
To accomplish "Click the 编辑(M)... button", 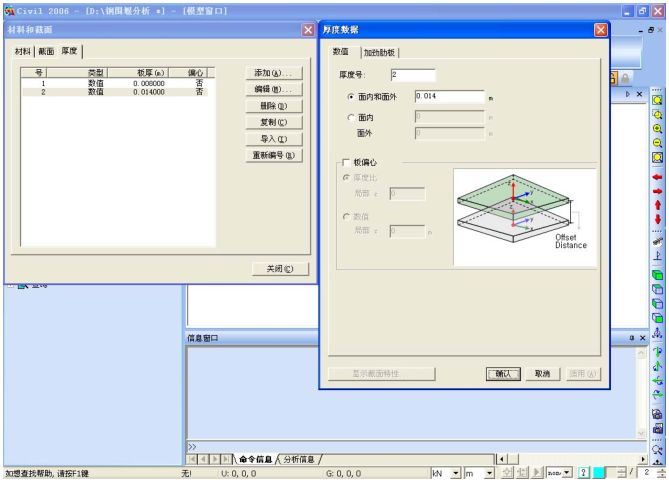I will (273, 89).
